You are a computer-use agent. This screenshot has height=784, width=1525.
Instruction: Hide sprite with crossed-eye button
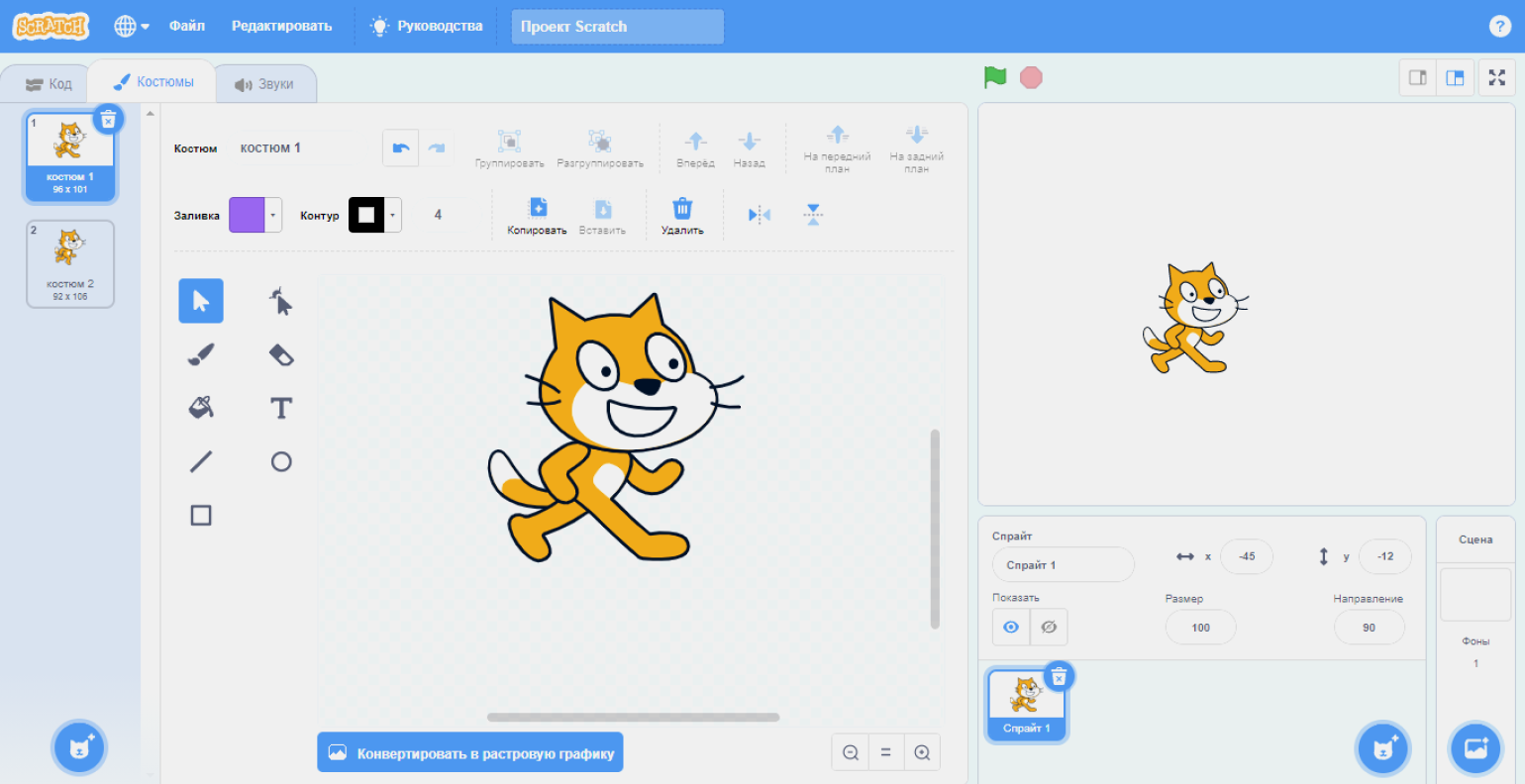(1049, 628)
